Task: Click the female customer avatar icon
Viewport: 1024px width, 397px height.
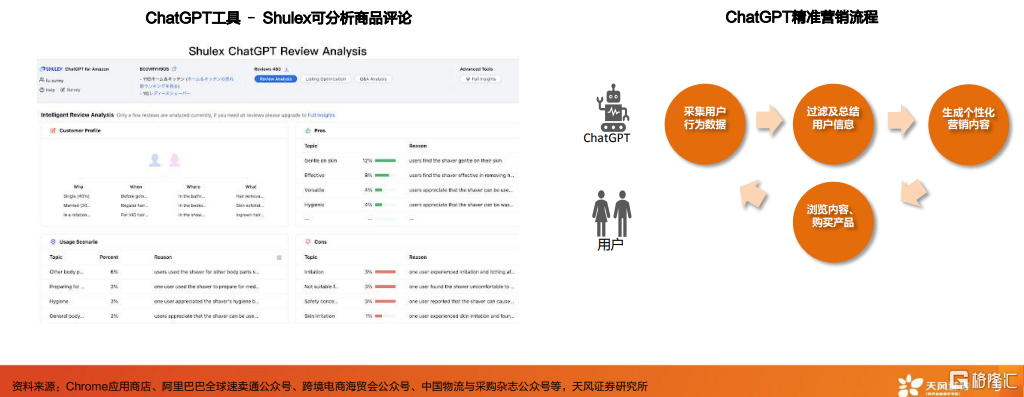Action: 174,159
